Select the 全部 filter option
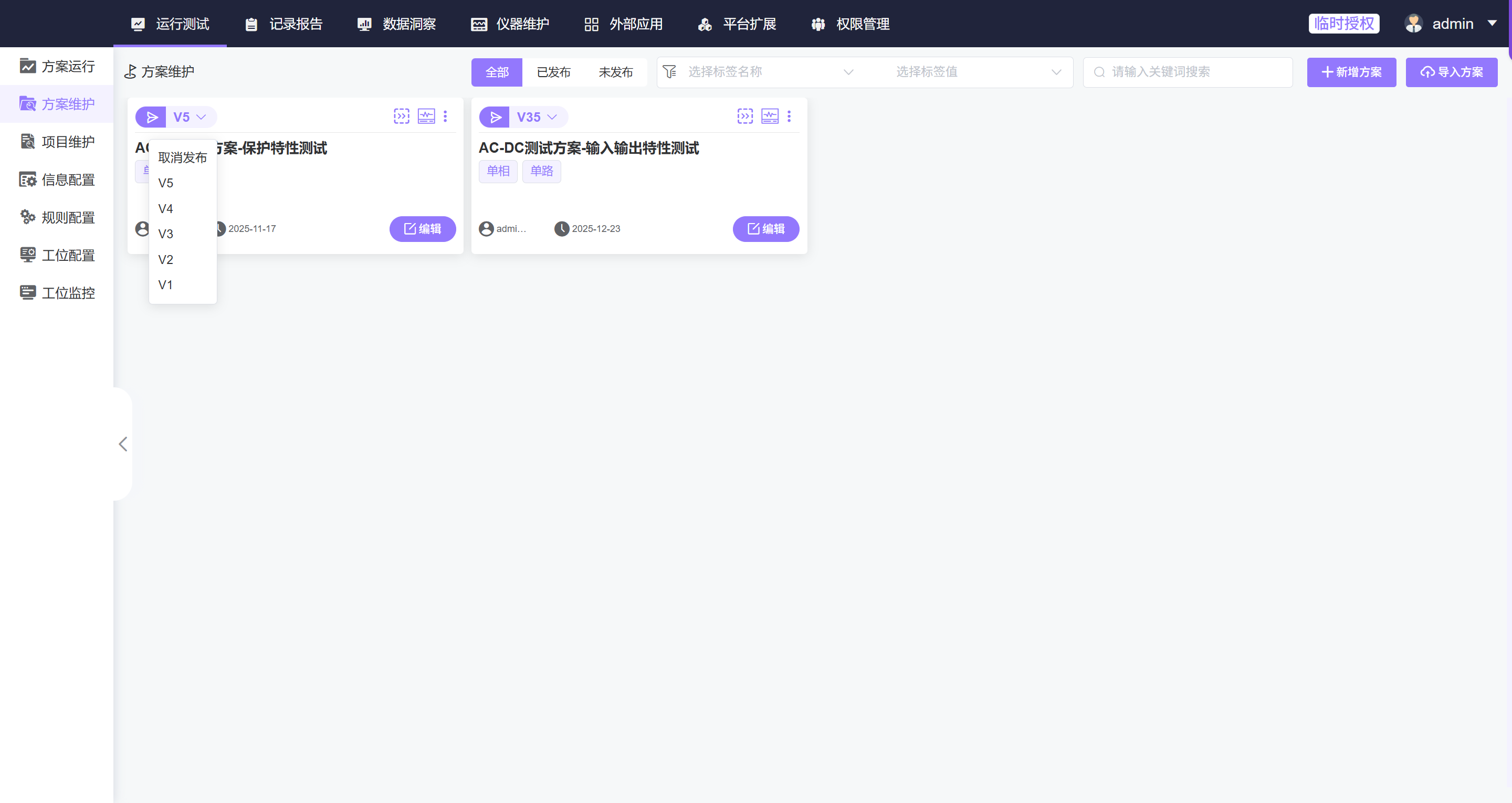The image size is (1512, 803). [x=496, y=71]
